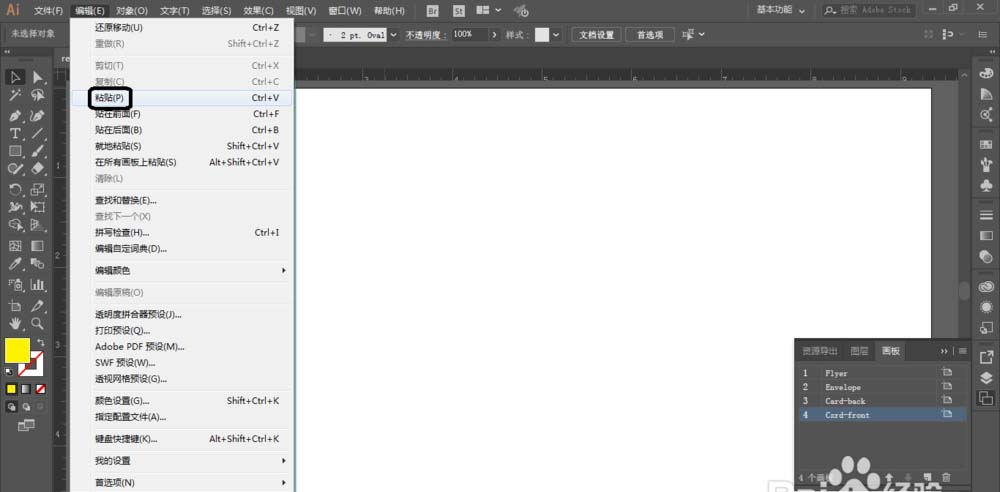Pick the Zoom magnifier tool

point(38,323)
